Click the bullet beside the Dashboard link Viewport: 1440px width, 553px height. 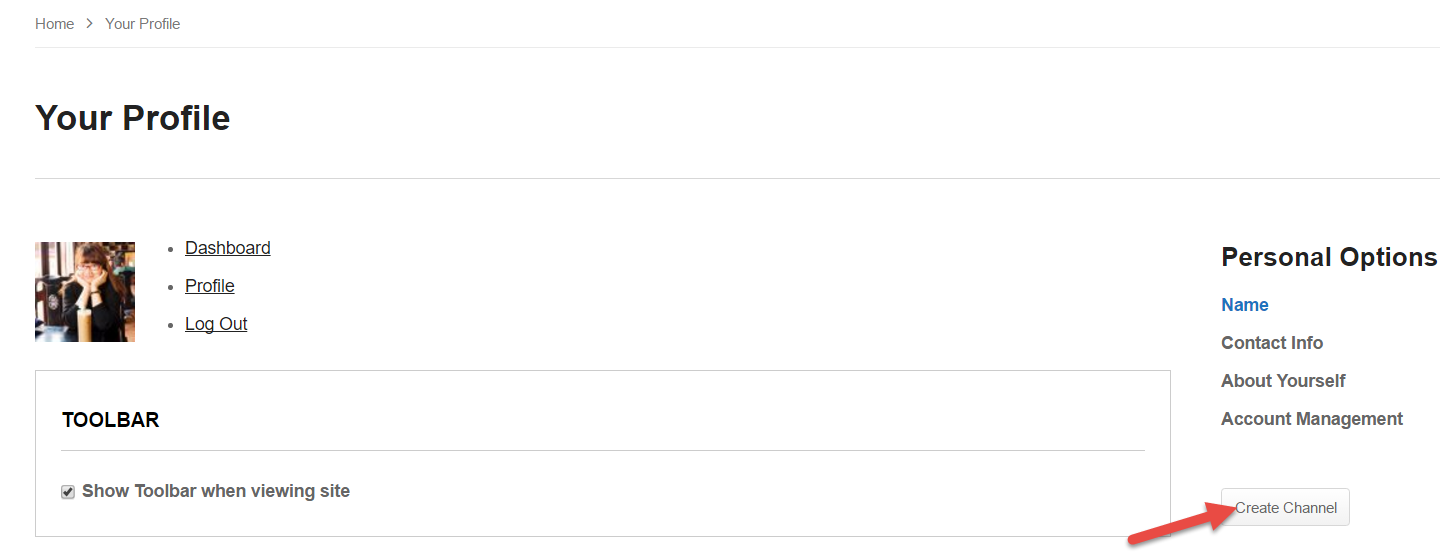click(173, 249)
